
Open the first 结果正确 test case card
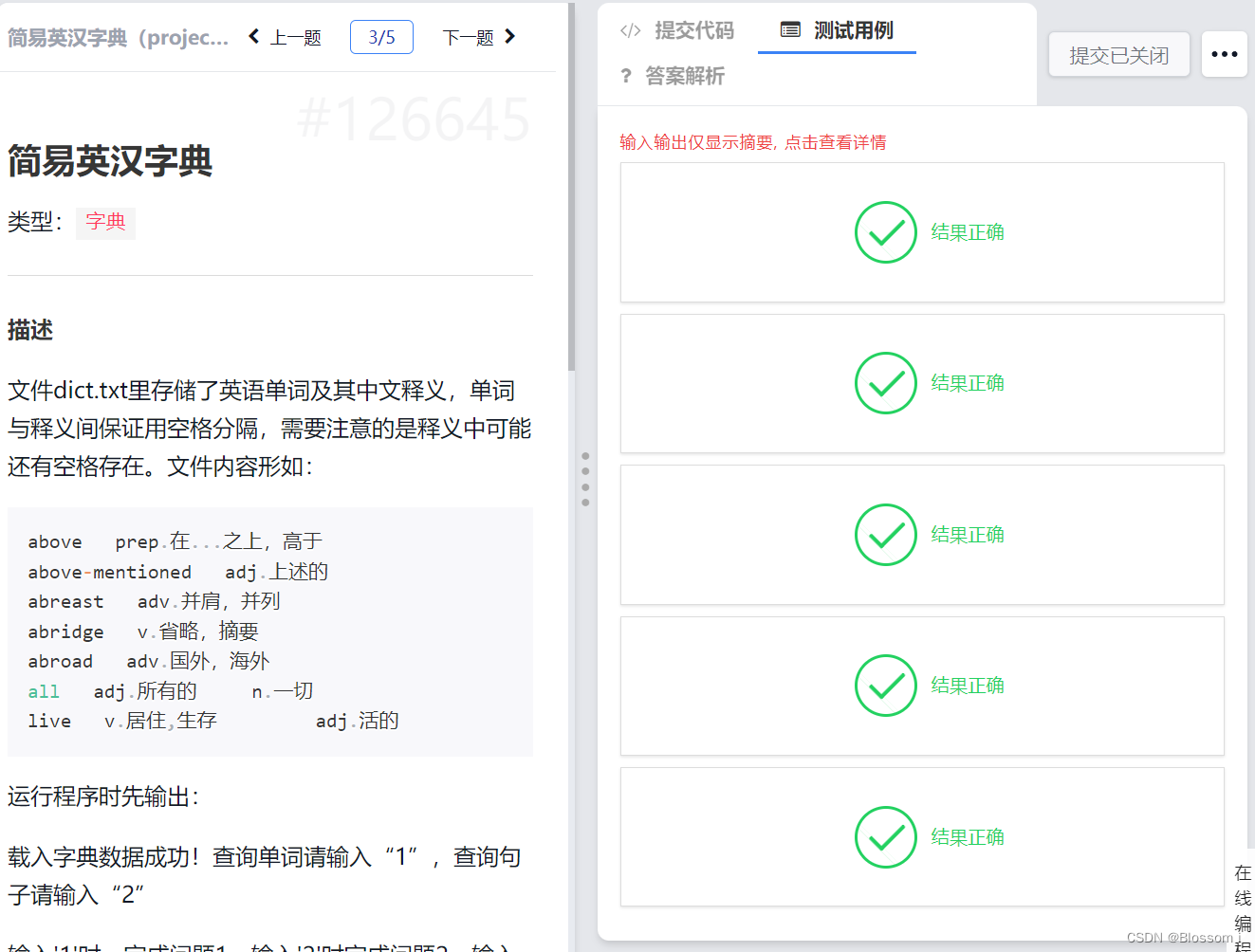tap(922, 232)
